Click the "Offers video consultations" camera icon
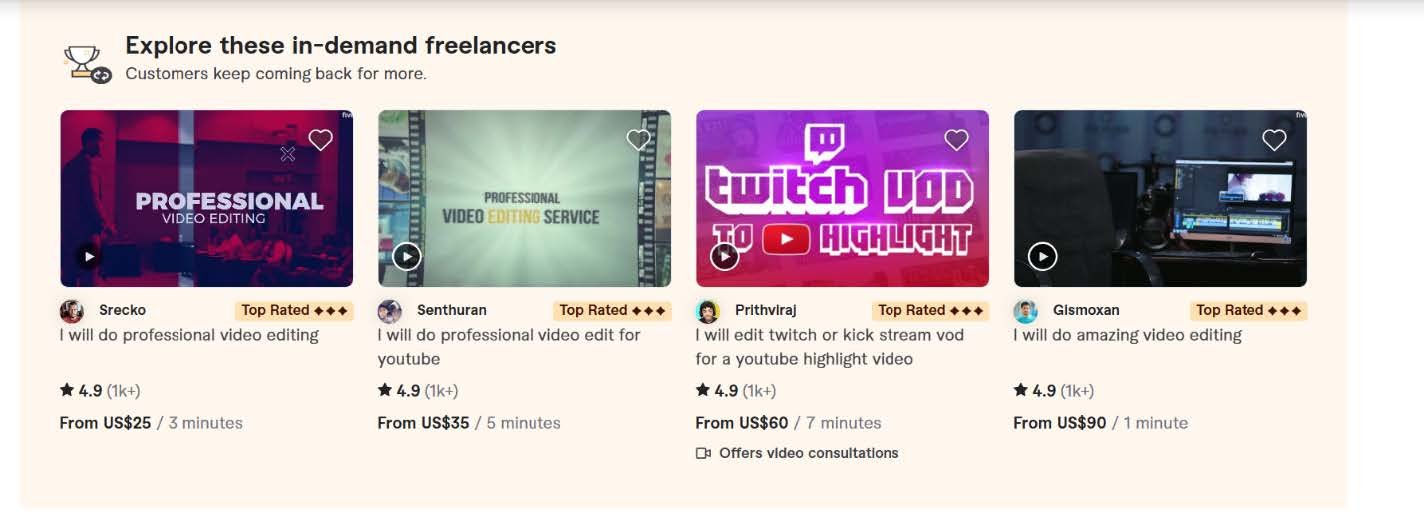Viewport: 1424px width, 518px height. pos(703,453)
